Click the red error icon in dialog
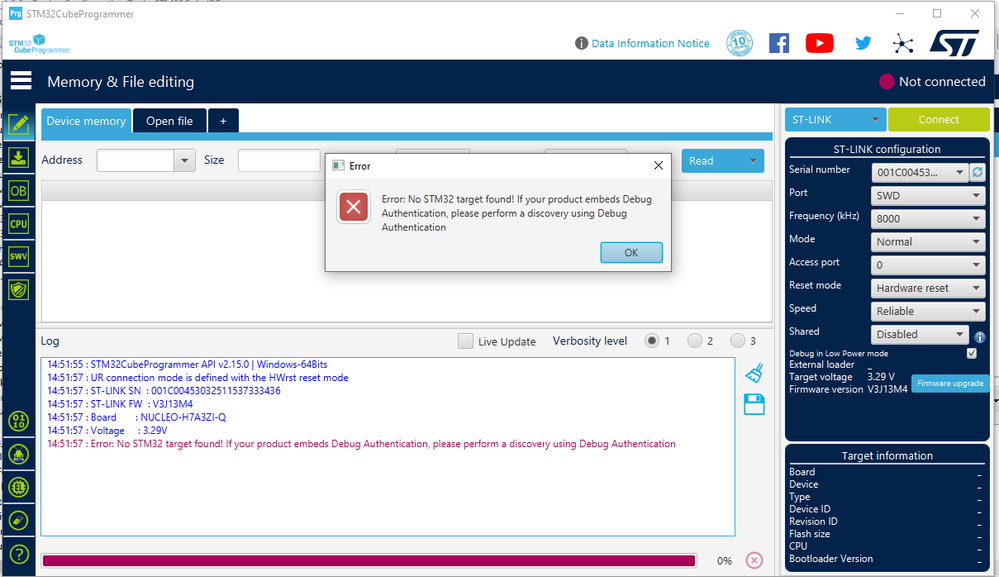Screen dimensions: 999x577 (354, 207)
